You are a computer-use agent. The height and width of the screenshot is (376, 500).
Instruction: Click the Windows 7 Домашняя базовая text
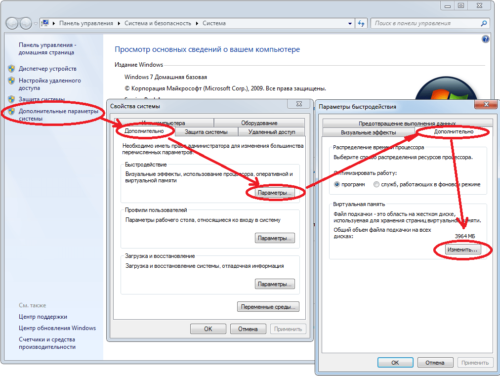[x=166, y=77]
